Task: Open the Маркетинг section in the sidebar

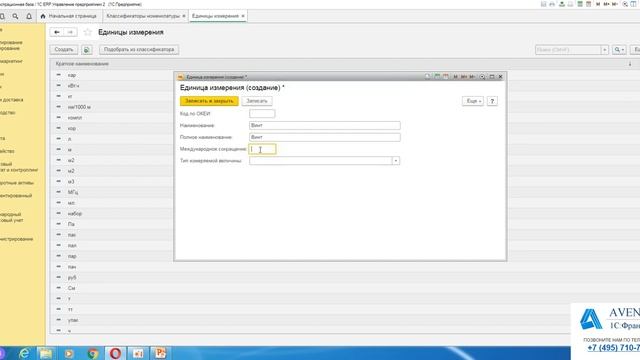Action: click(x=11, y=61)
